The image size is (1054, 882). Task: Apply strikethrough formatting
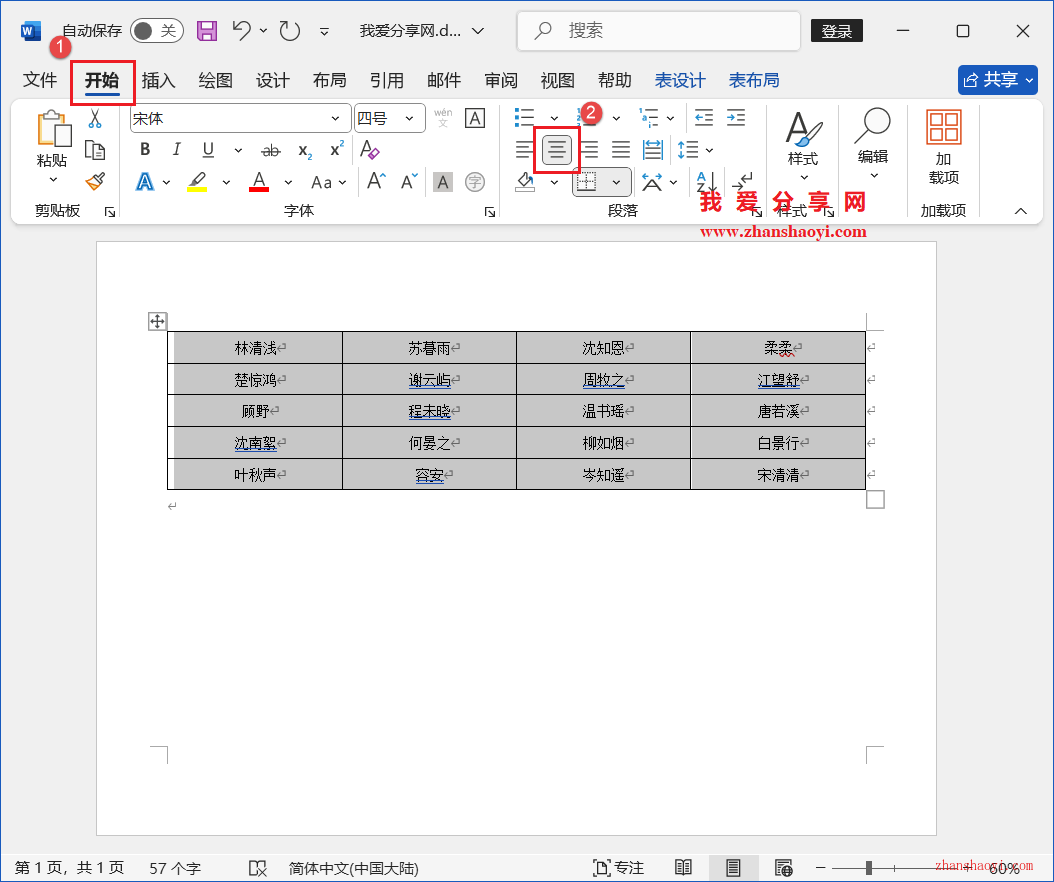[x=270, y=151]
